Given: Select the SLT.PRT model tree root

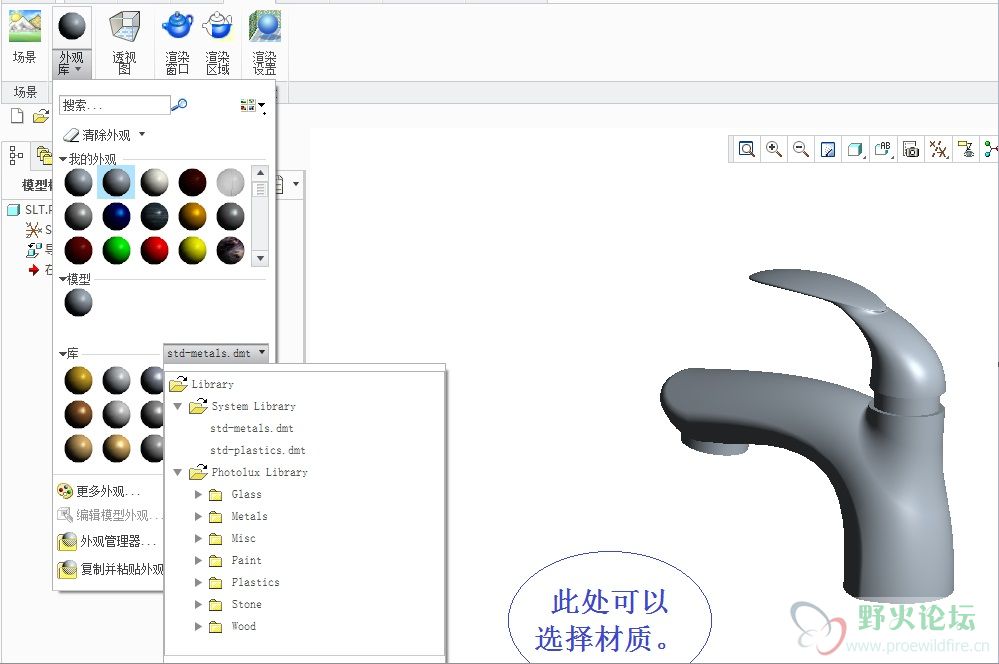Looking at the screenshot, I should (x=29, y=210).
